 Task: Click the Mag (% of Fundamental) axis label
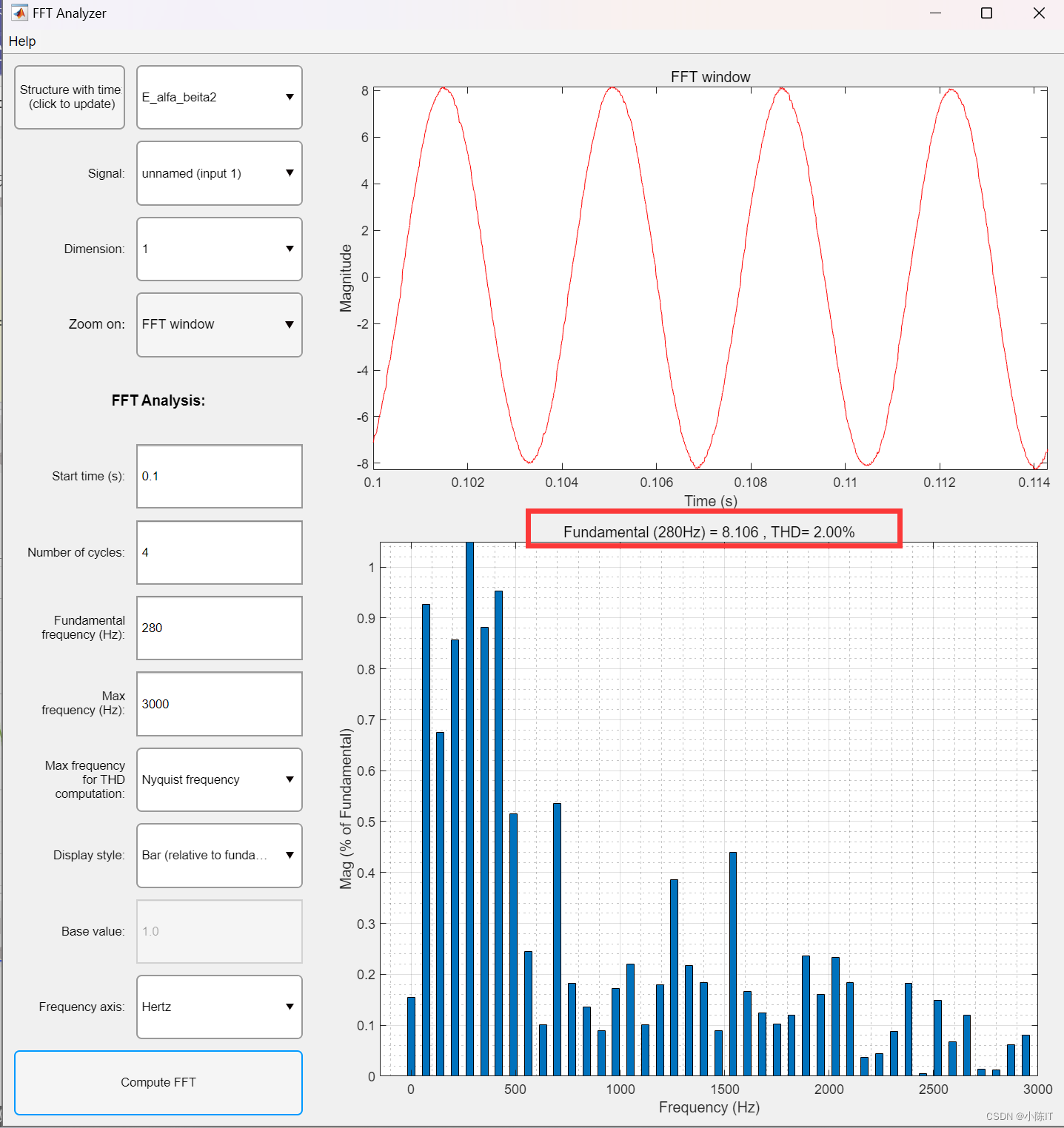tap(346, 809)
